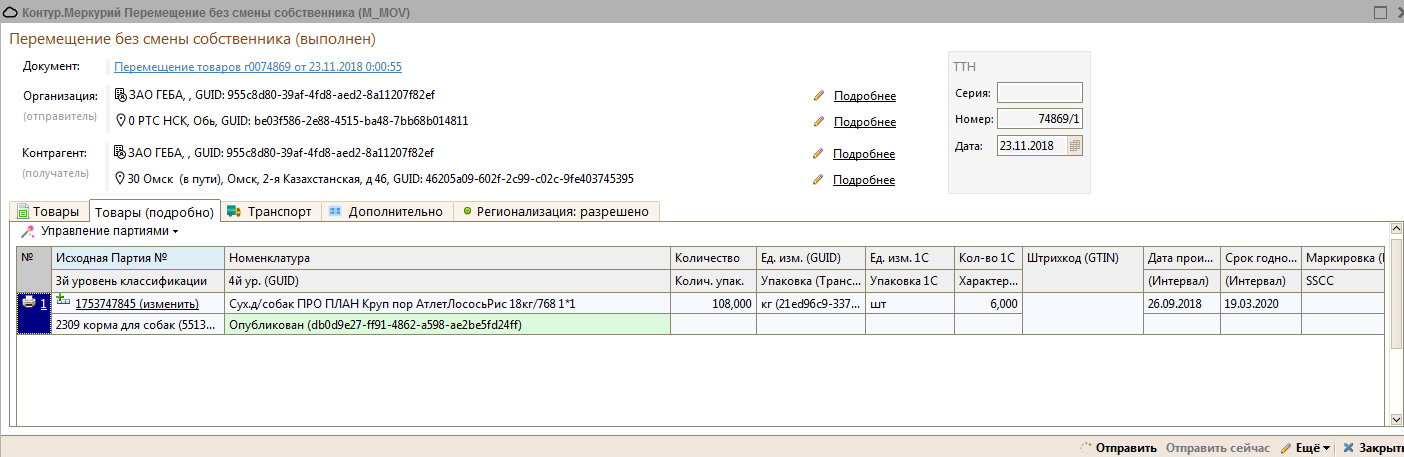Click the table scrollbar down arrow
This screenshot has height=457, width=1404.
(x=1396, y=419)
